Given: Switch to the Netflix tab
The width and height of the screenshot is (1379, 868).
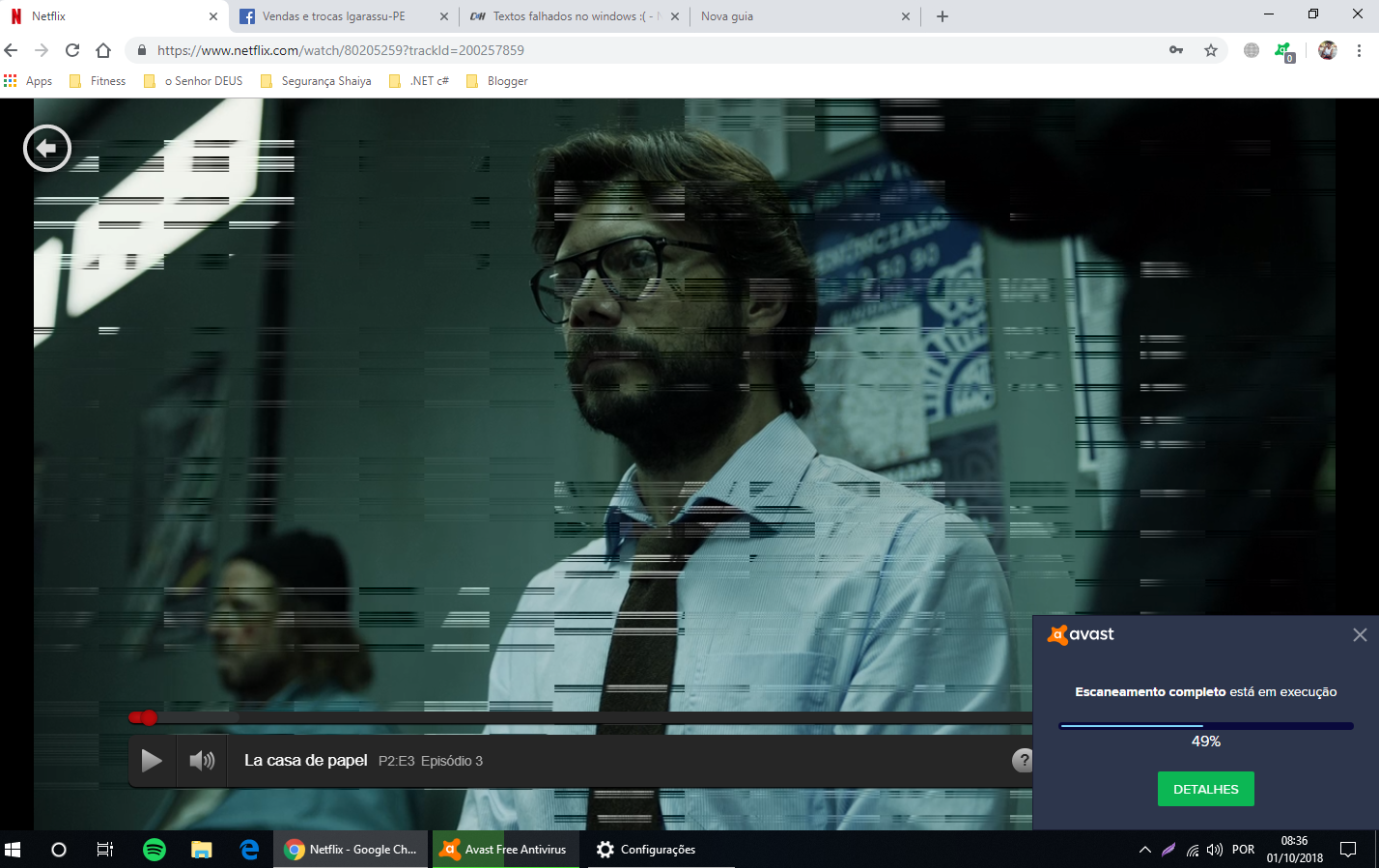Looking at the screenshot, I should coord(114,16).
